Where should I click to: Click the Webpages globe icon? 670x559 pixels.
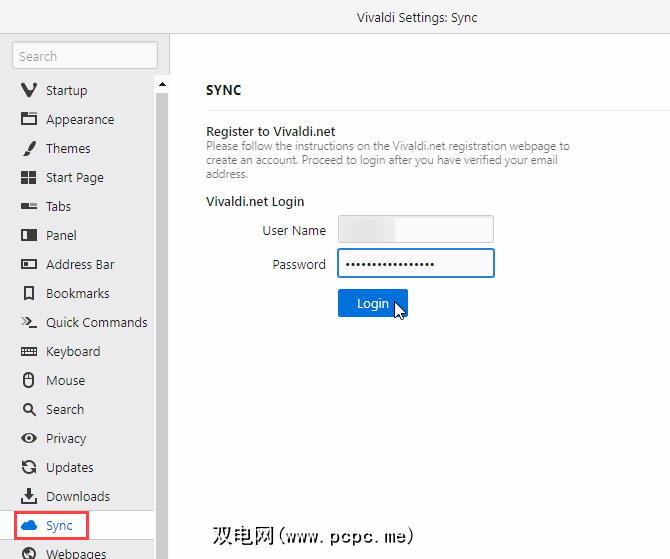pyautogui.click(x=29, y=553)
